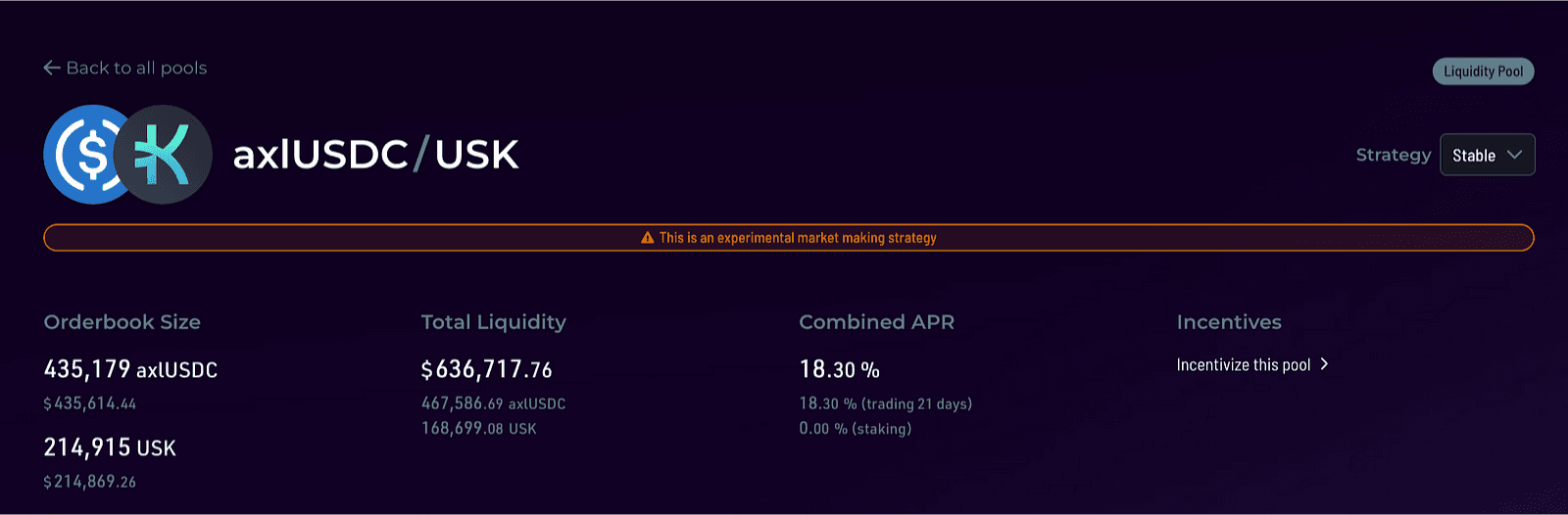
Task: Click chevron beside Incentivize this pool
Action: 1324,364
